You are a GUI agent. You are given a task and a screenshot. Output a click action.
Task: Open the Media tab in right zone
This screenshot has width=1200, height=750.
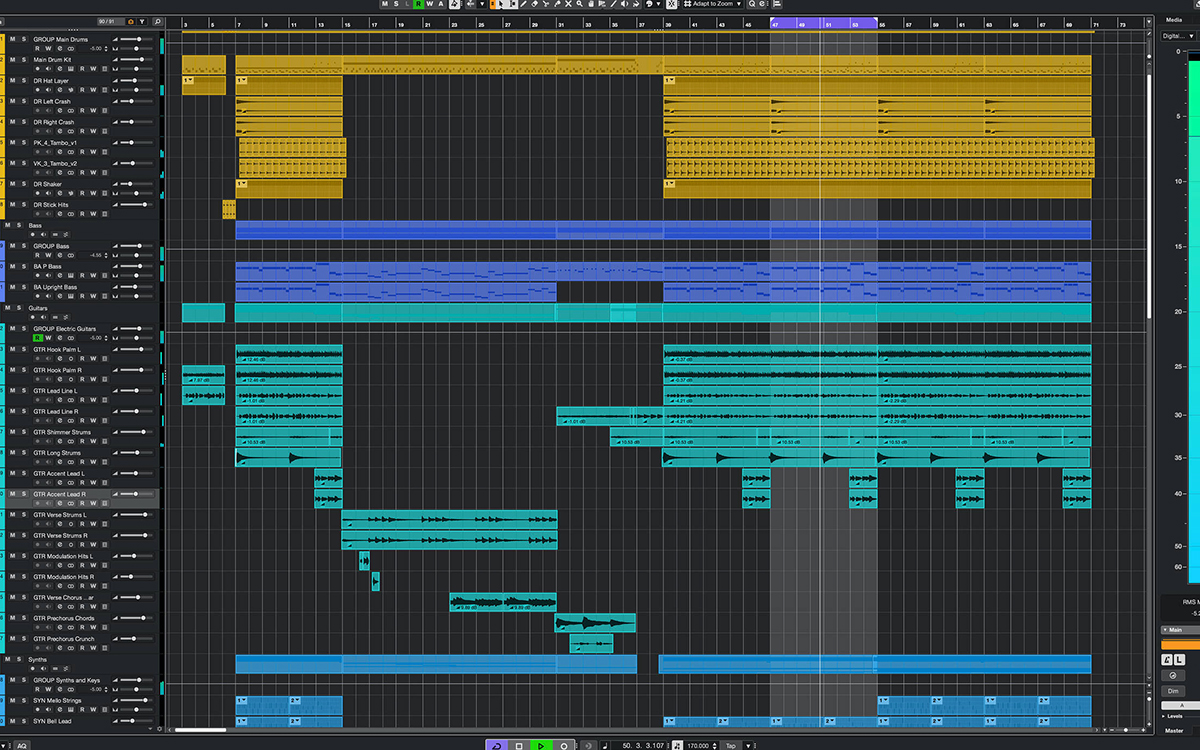point(1172,18)
